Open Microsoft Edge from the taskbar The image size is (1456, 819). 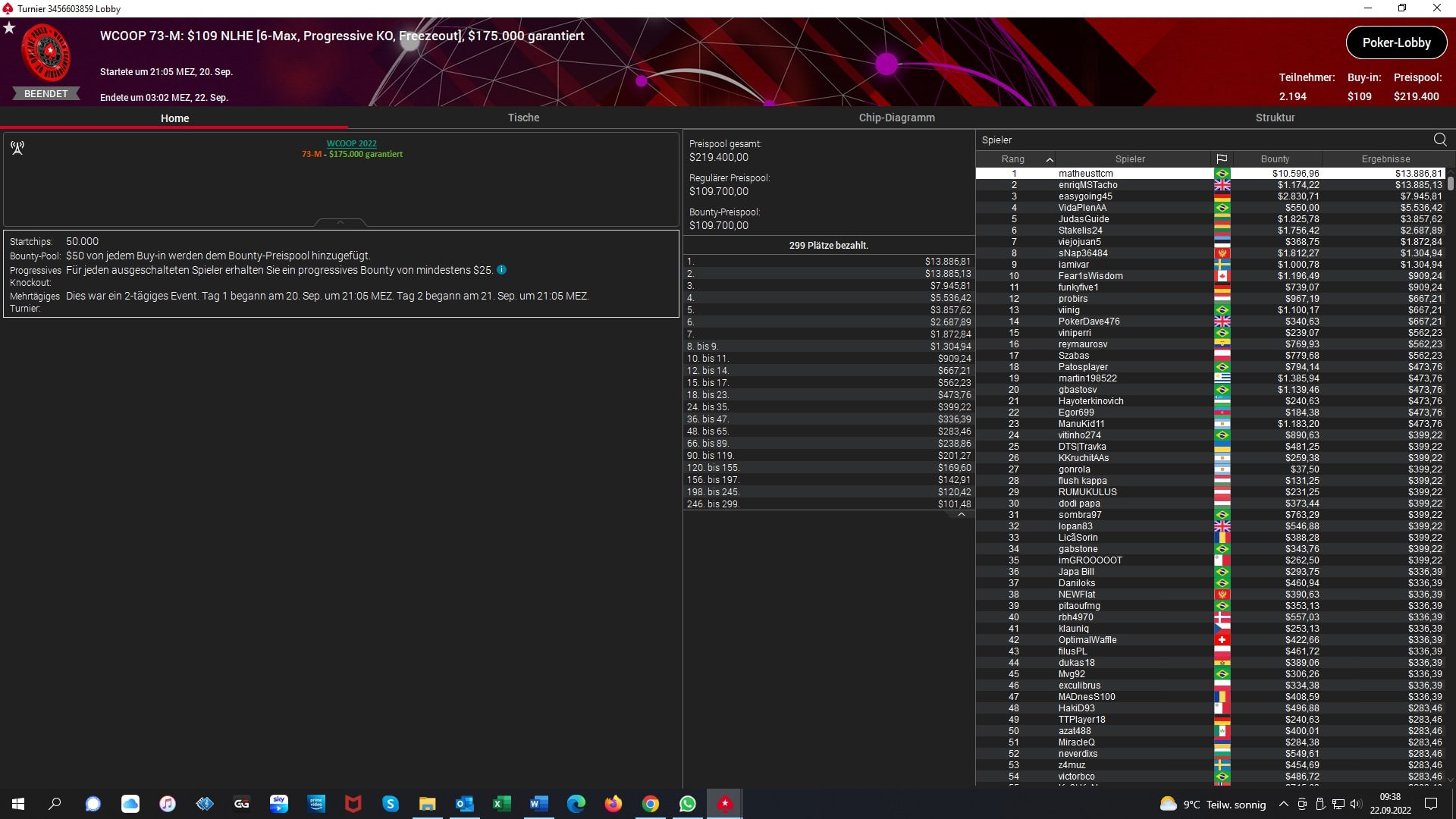pyautogui.click(x=576, y=804)
